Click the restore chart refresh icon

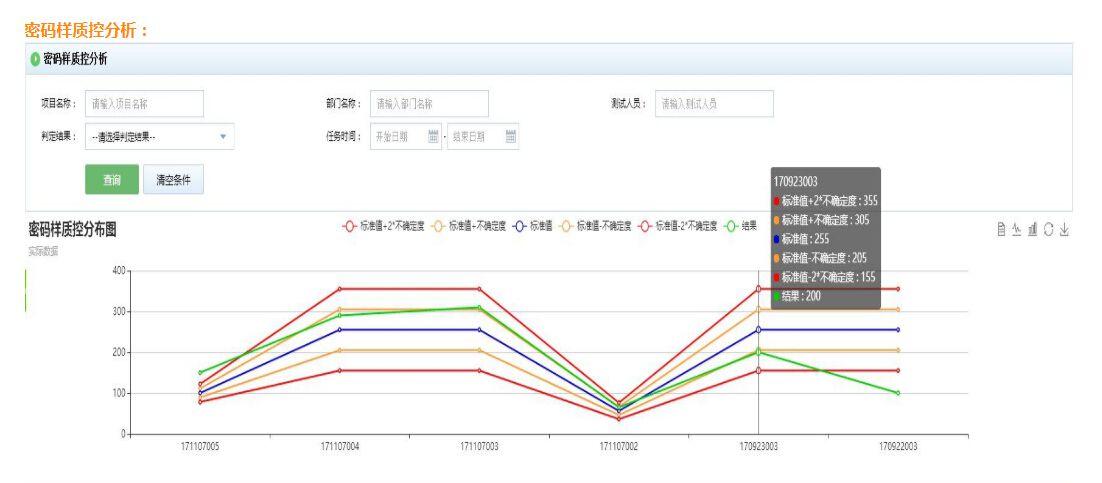(1048, 230)
